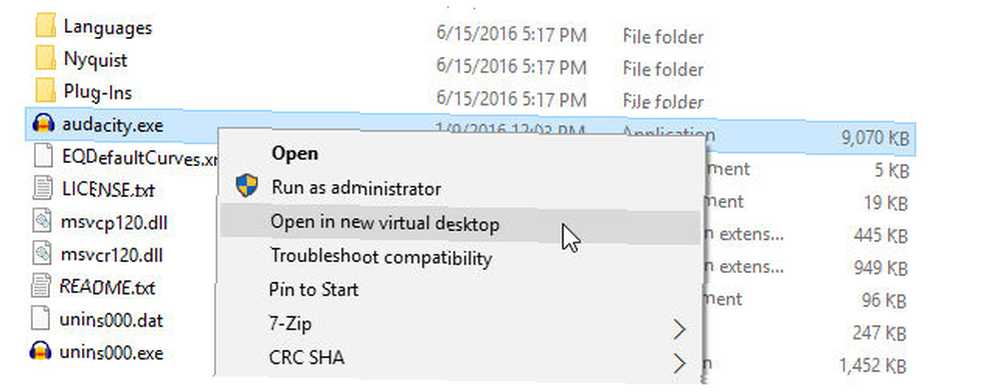This screenshot has width=1000, height=392.
Task: Click the README.txt document icon
Action: click(x=42, y=287)
